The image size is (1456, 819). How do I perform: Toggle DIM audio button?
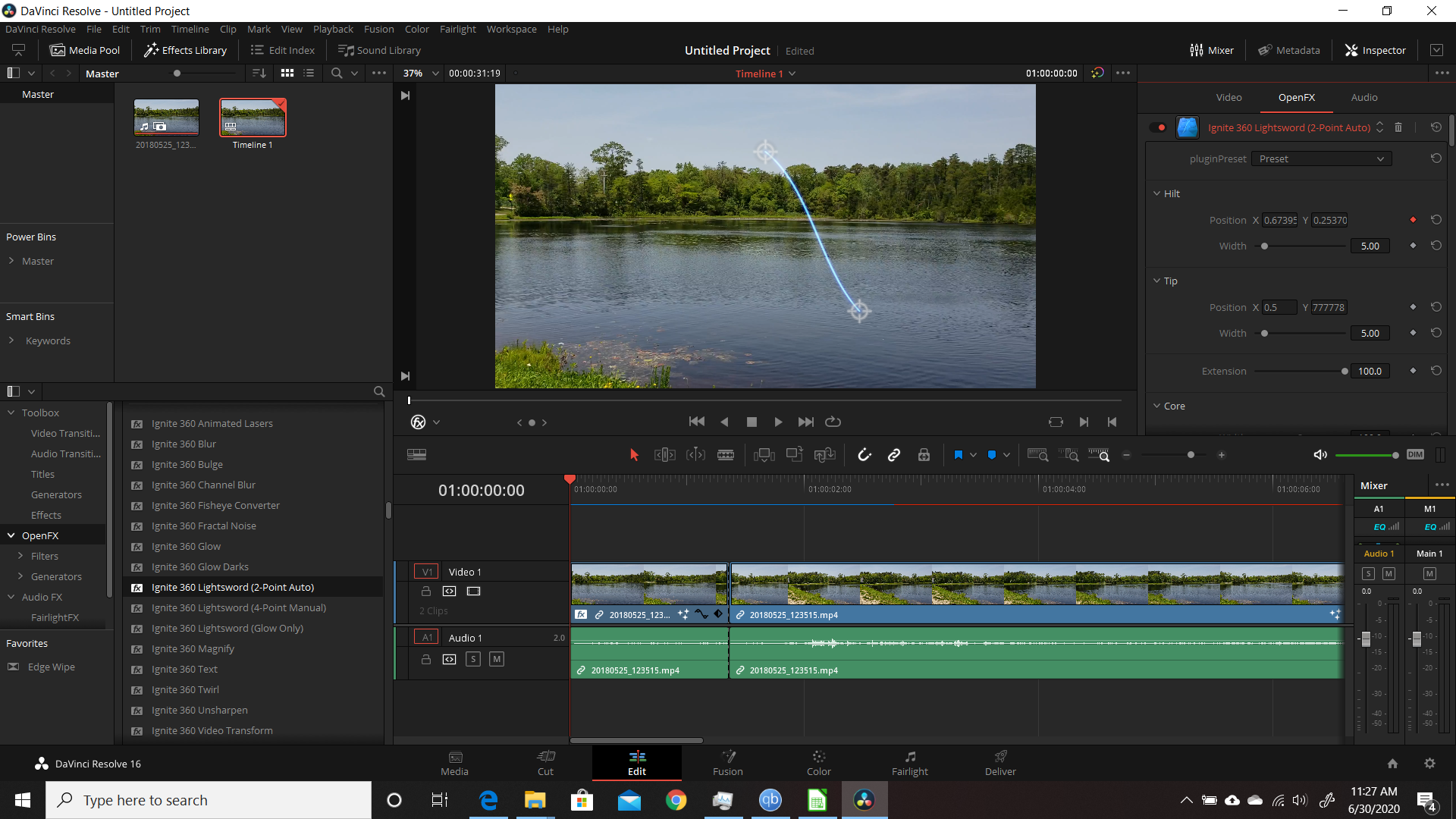tap(1415, 454)
